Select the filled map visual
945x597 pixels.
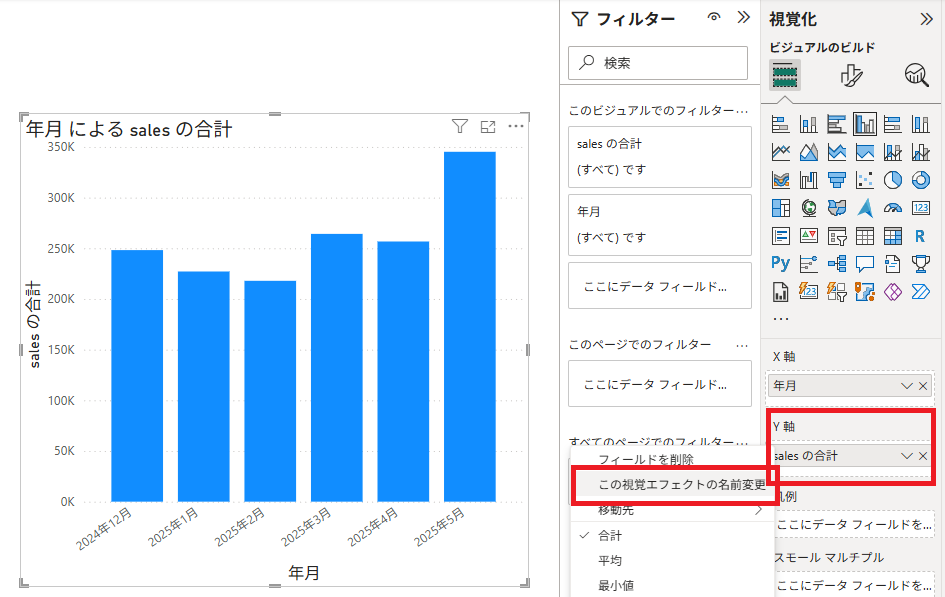(837, 208)
